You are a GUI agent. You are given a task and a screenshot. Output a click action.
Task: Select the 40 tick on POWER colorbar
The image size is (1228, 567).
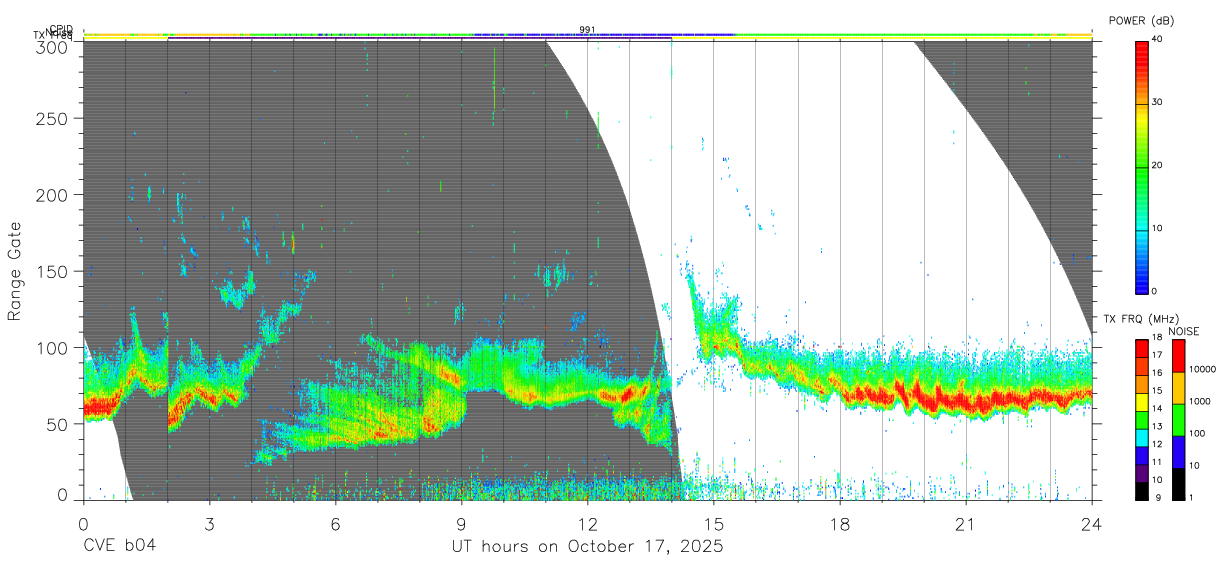[1158, 39]
